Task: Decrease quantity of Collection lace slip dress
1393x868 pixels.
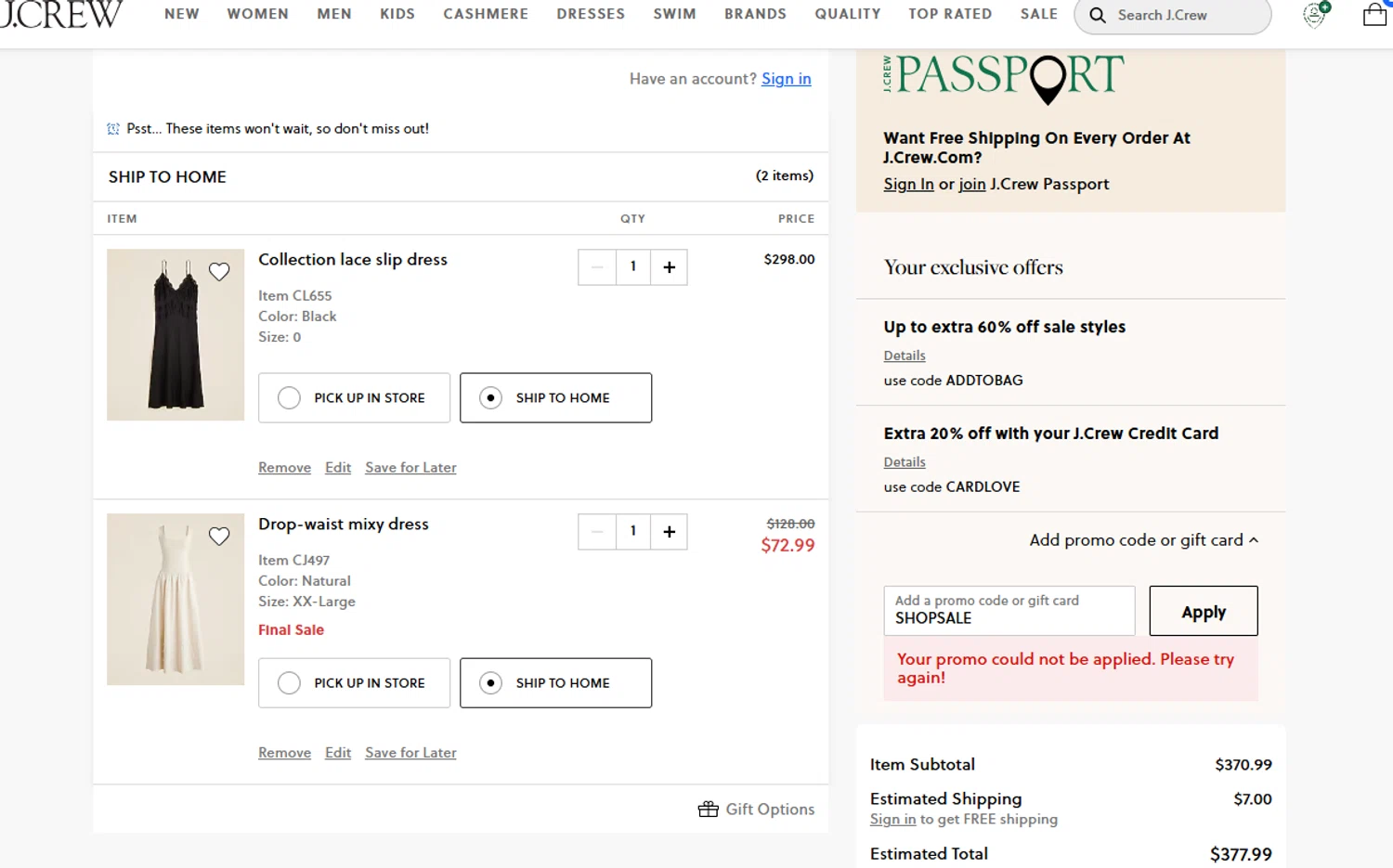Action: (x=597, y=267)
